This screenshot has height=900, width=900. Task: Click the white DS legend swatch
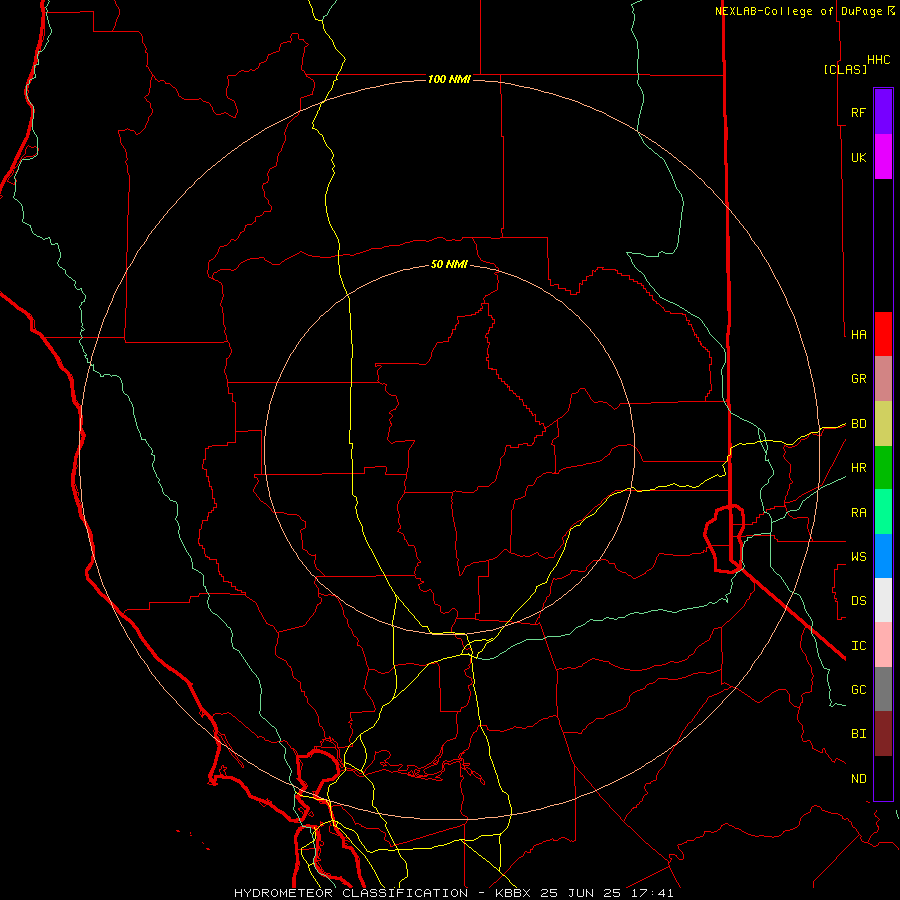pyautogui.click(x=883, y=600)
